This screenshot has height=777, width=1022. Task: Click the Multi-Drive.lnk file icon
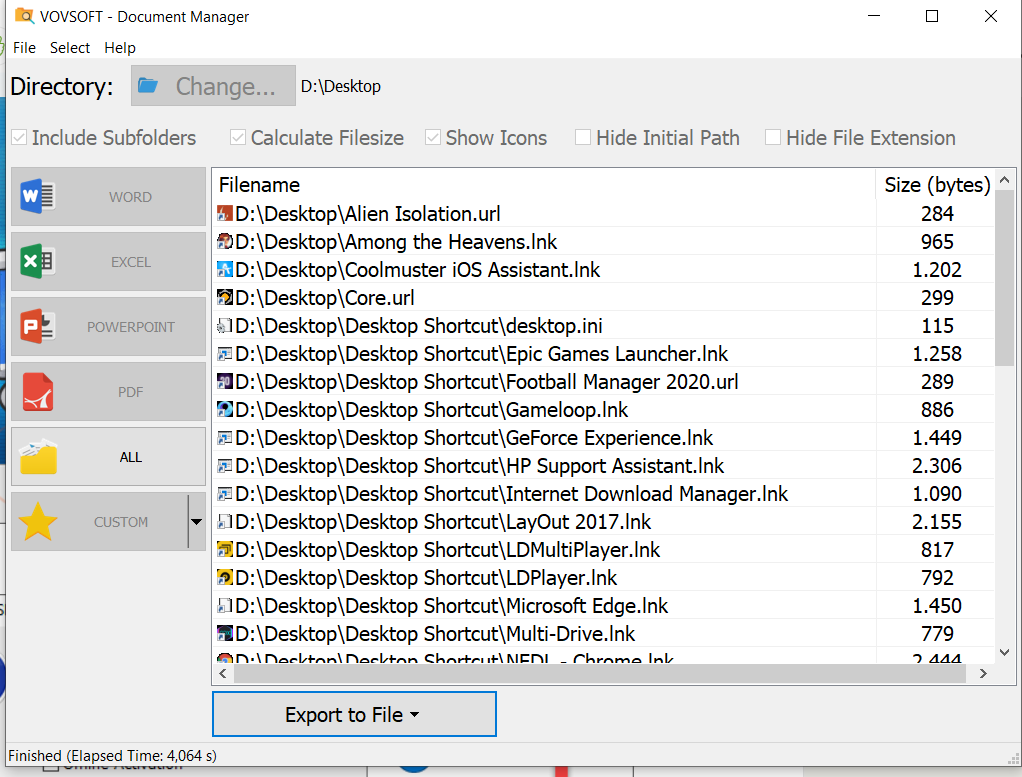pyautogui.click(x=225, y=634)
